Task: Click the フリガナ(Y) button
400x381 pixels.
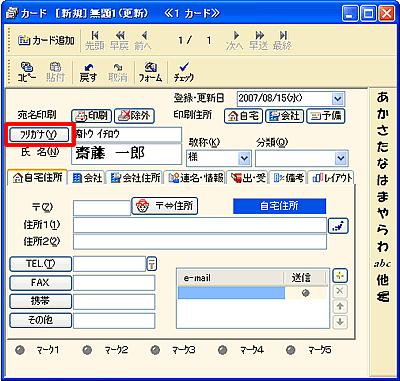Action: coord(39,134)
